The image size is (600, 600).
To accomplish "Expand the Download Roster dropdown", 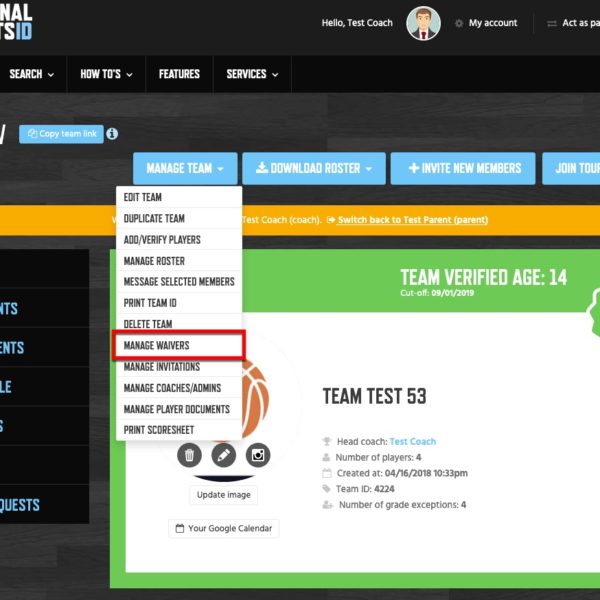I will 313,168.
